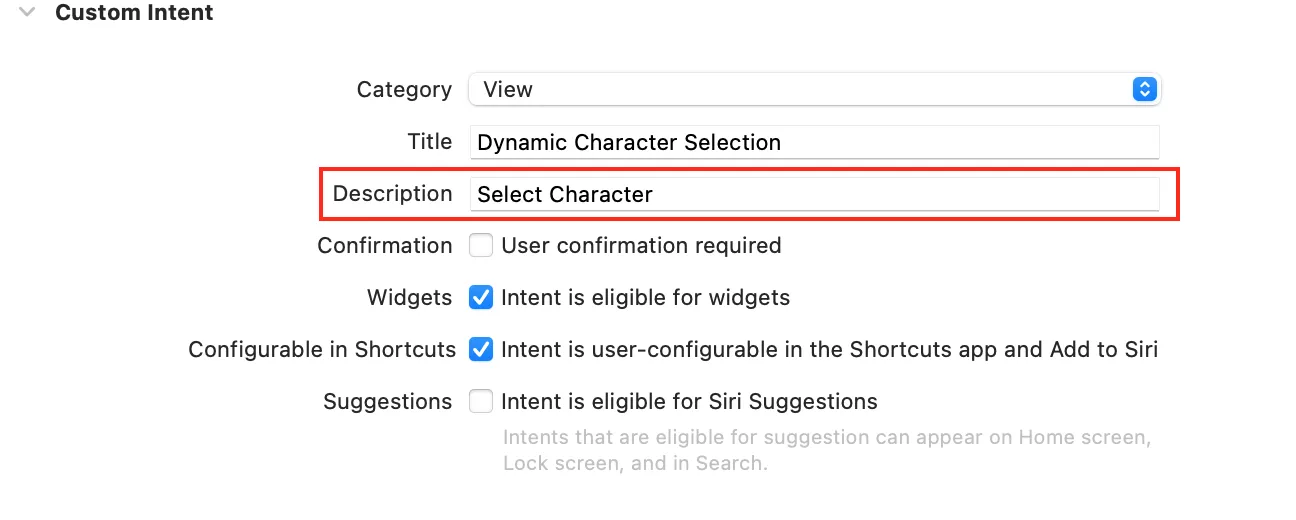Click the Confirmation row label
Screen dimensions: 1296x520
point(385,245)
